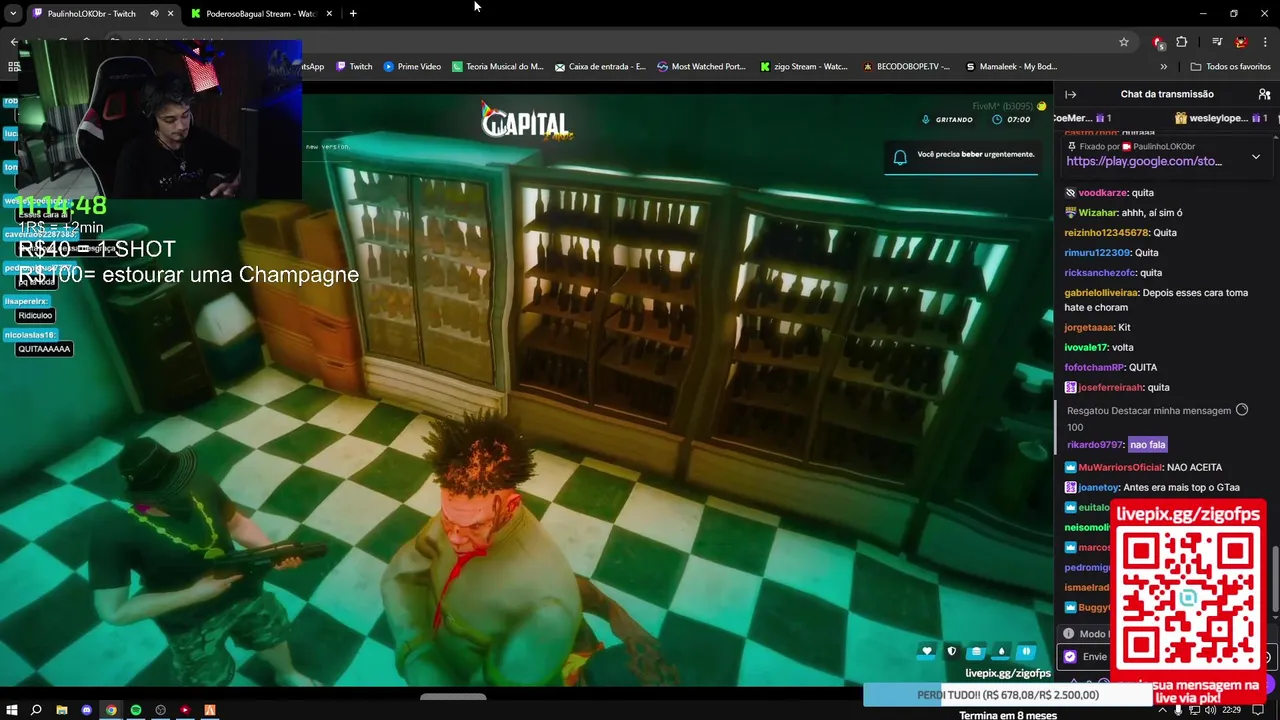Collapse chat with the arrow icon
The width and height of the screenshot is (1280, 720).
point(1070,94)
